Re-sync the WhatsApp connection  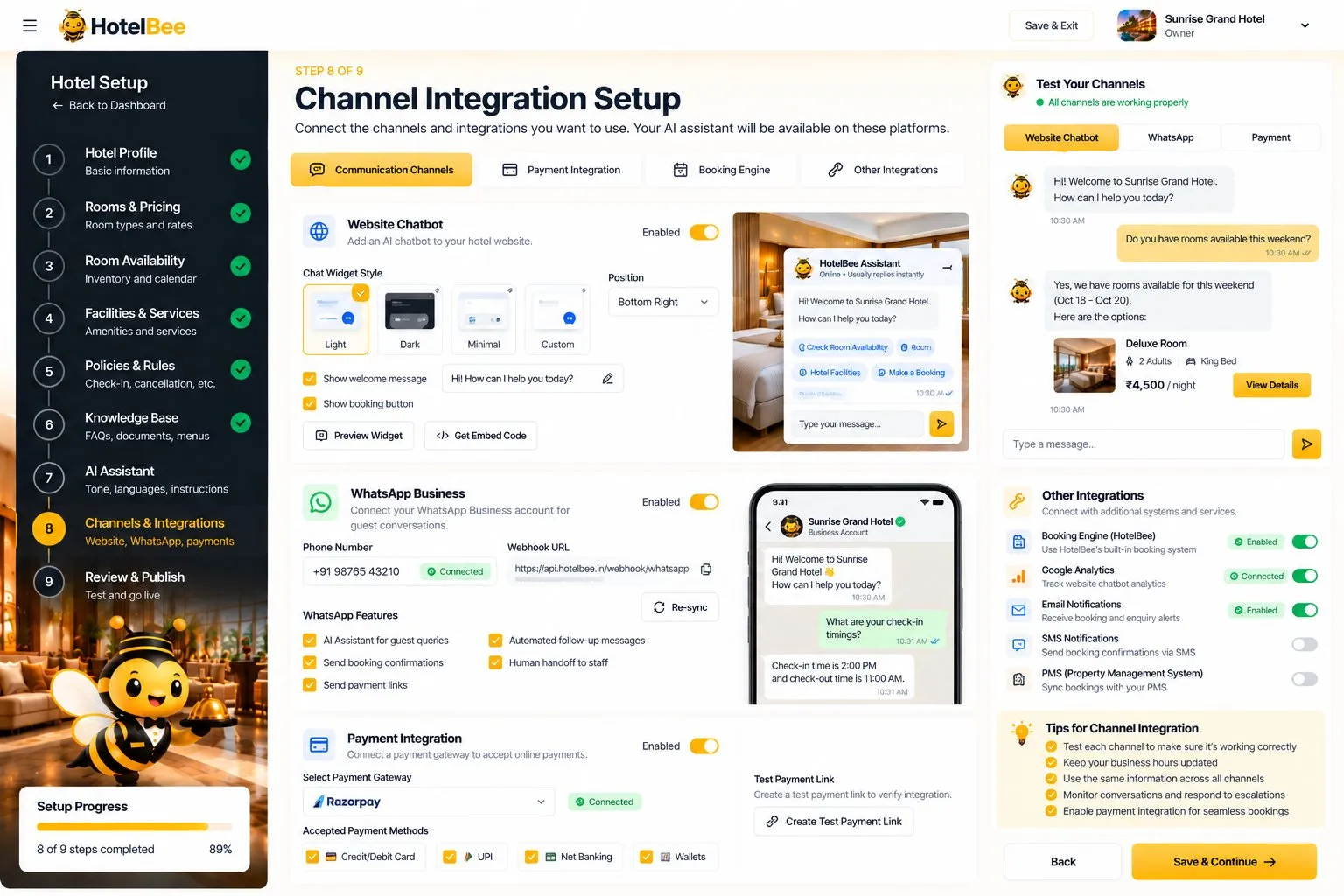click(x=680, y=607)
